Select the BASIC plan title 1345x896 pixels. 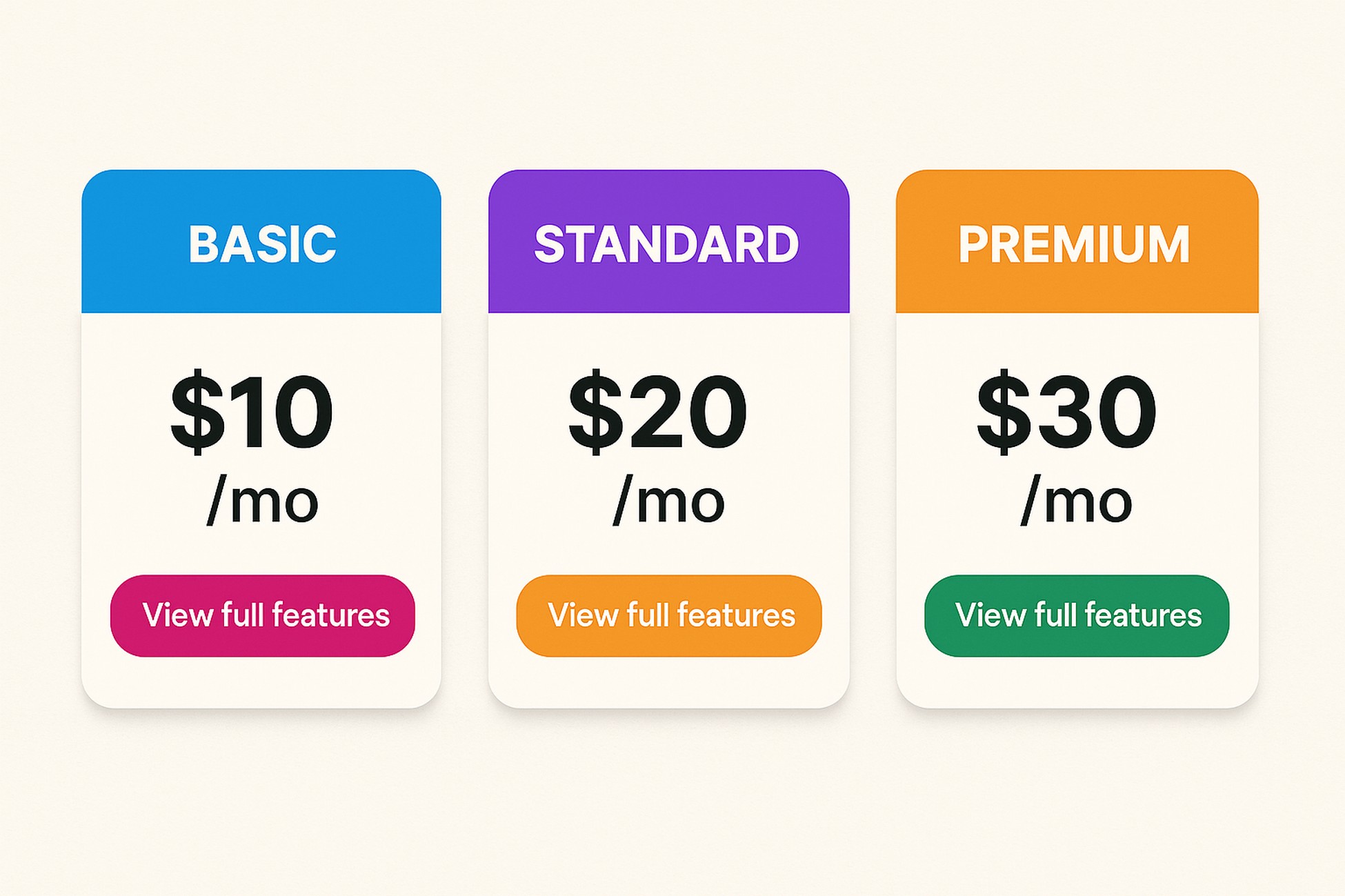262,244
